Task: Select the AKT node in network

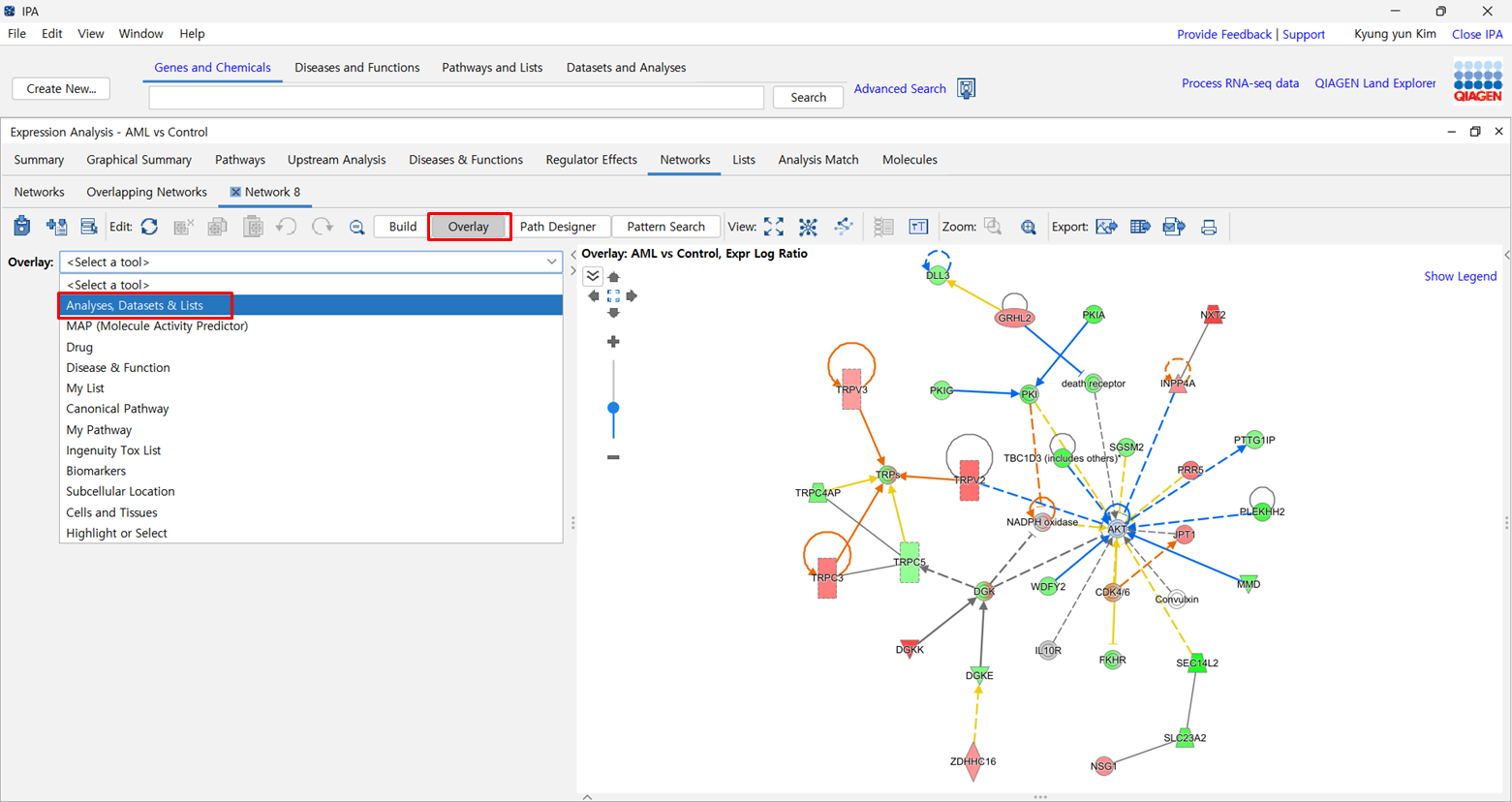Action: 1117,529
